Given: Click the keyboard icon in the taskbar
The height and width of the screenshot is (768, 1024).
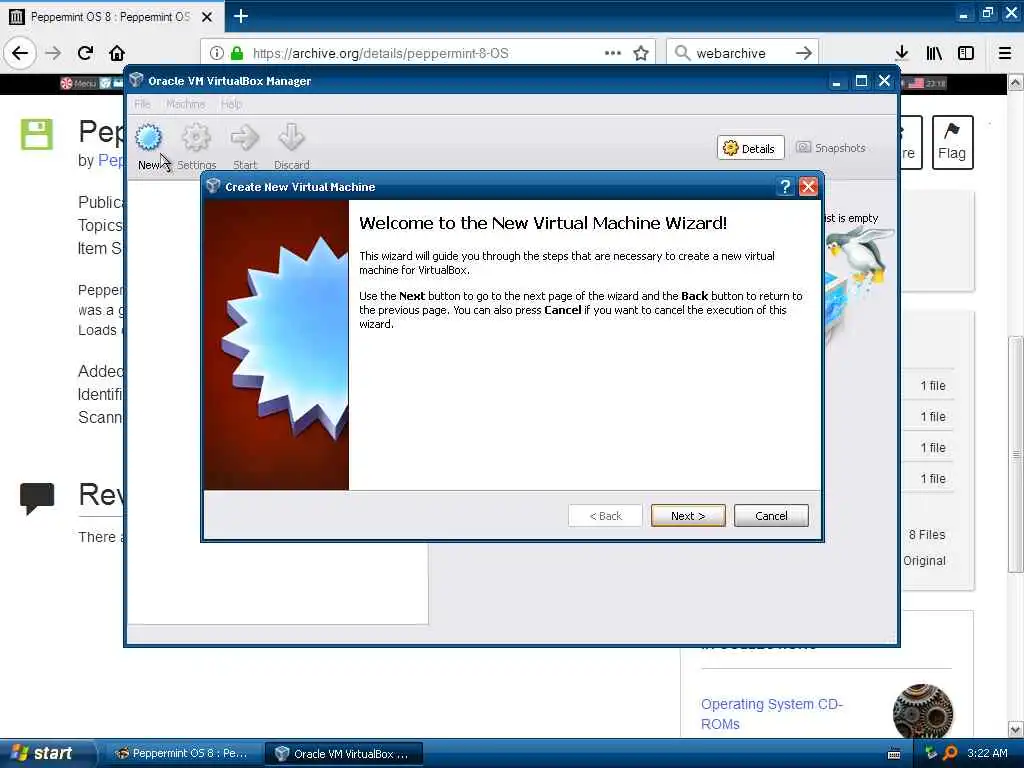Looking at the screenshot, I should (x=895, y=754).
